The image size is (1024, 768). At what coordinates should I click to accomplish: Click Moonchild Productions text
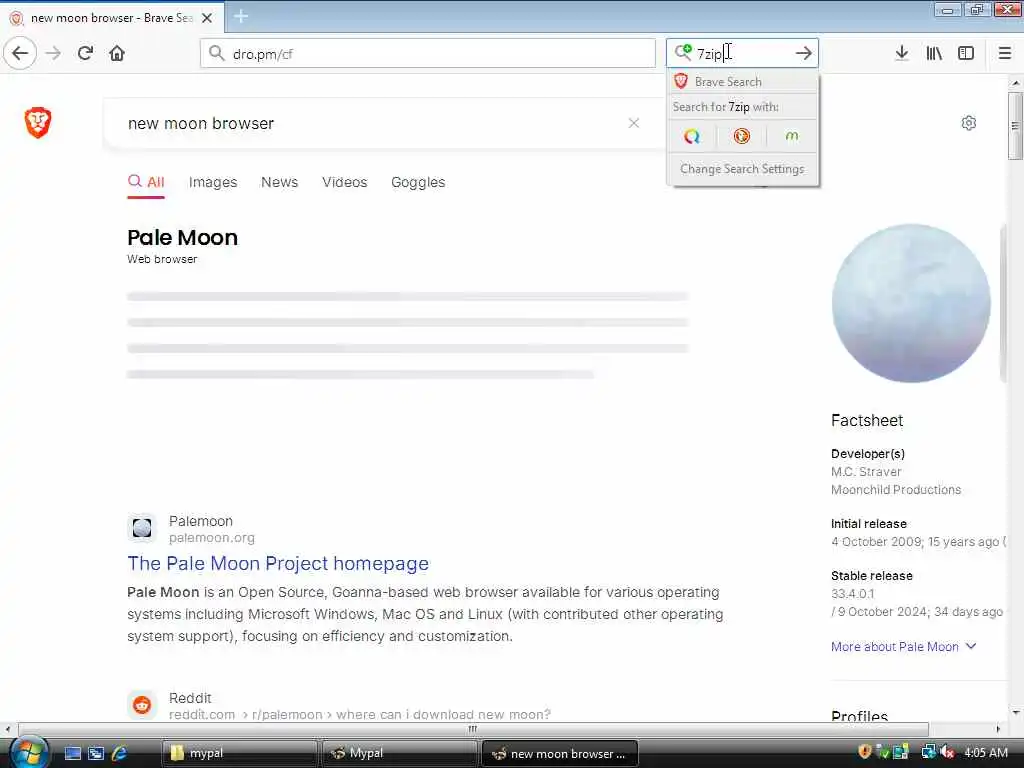pyautogui.click(x=896, y=490)
